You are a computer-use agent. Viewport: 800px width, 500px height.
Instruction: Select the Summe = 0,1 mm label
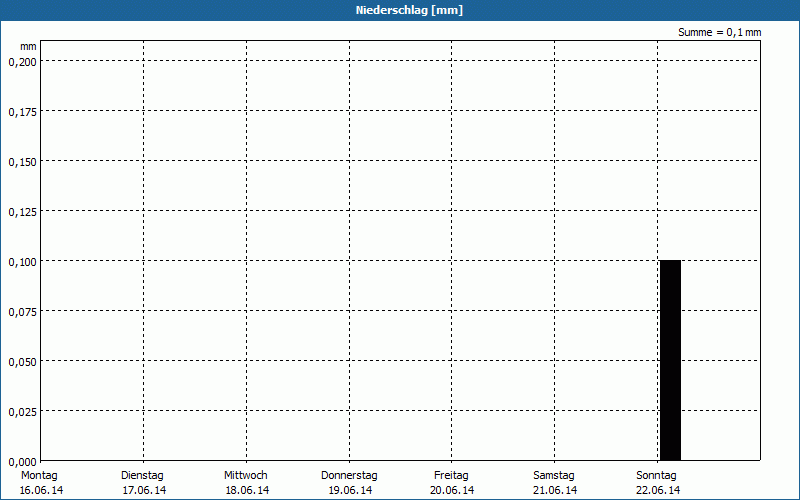719,32
